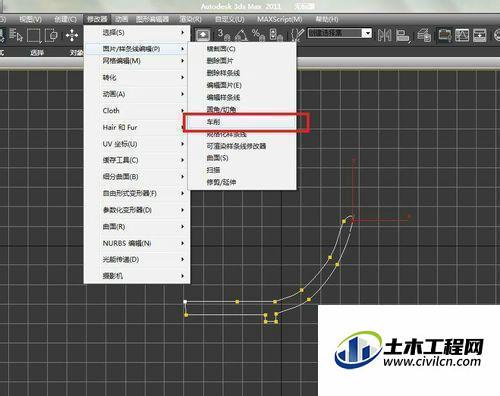The image size is (500, 396).
Task: Choose 删除面片 from the submenu
Action: tap(242, 61)
